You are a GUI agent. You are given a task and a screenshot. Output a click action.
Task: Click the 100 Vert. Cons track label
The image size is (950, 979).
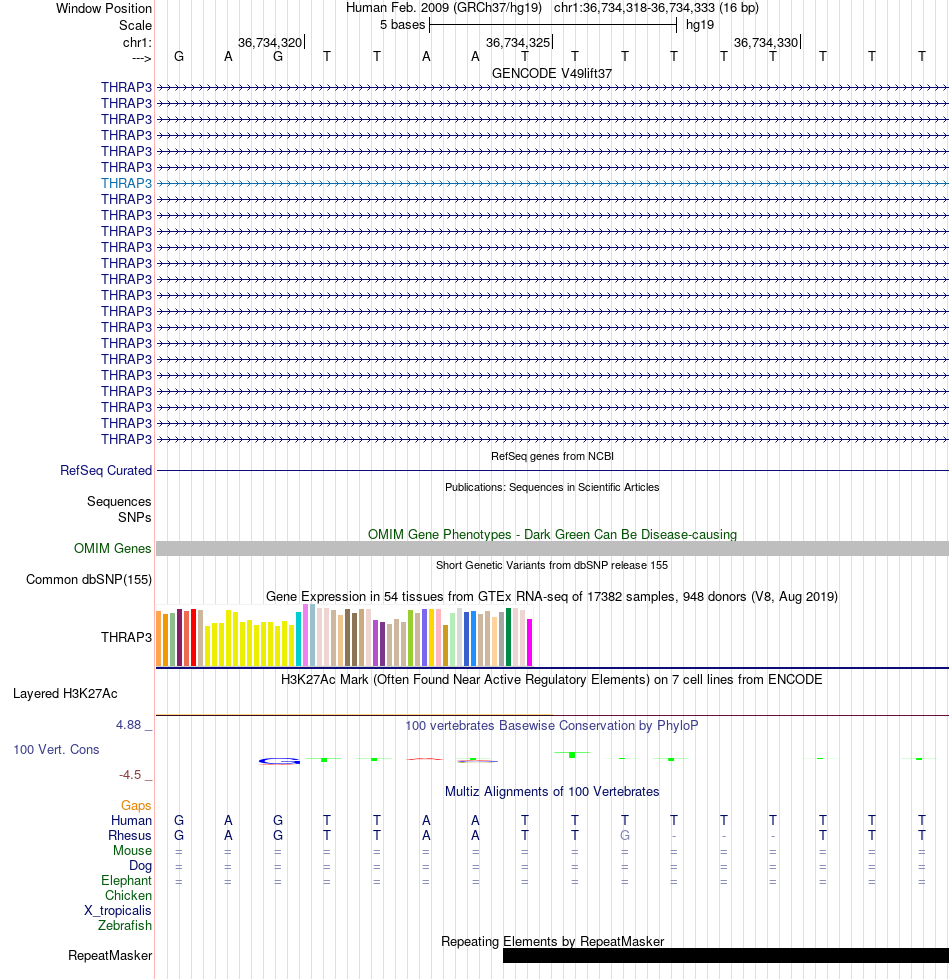[56, 749]
